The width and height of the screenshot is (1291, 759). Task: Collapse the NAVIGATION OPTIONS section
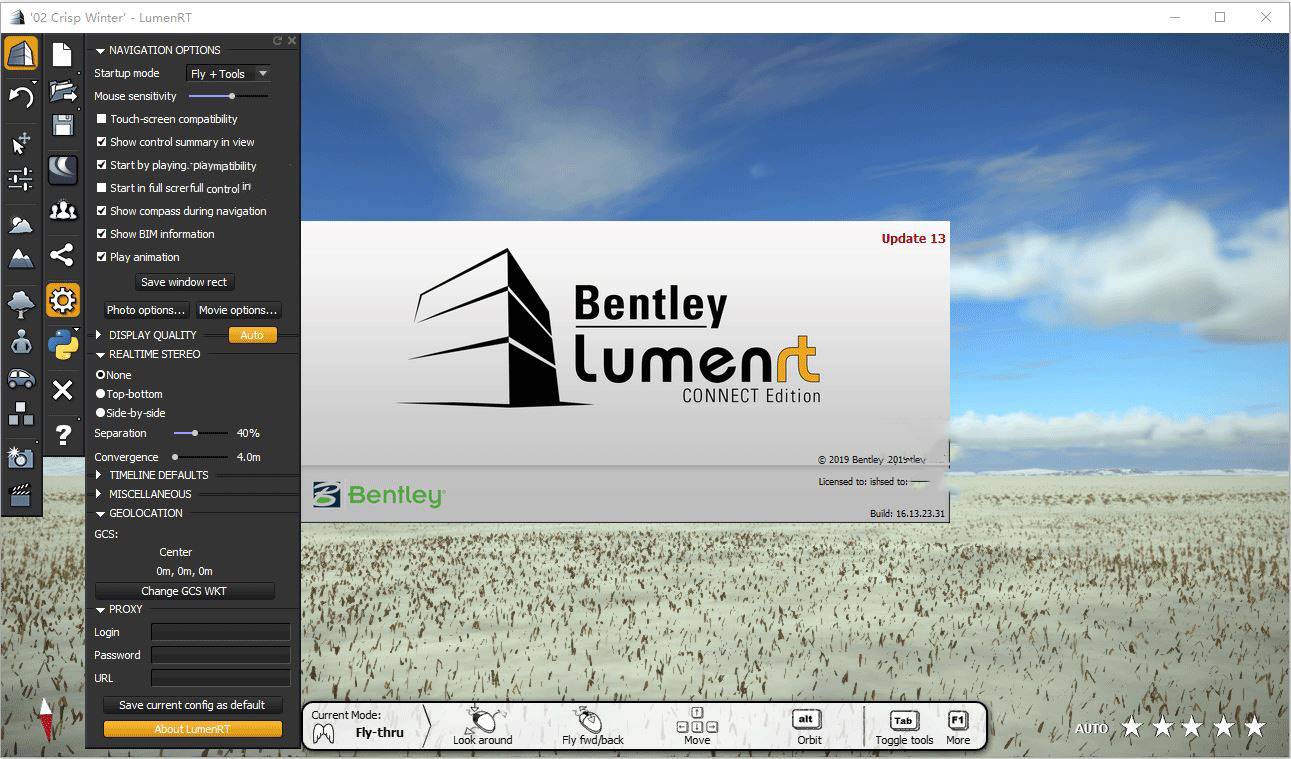tap(100, 50)
